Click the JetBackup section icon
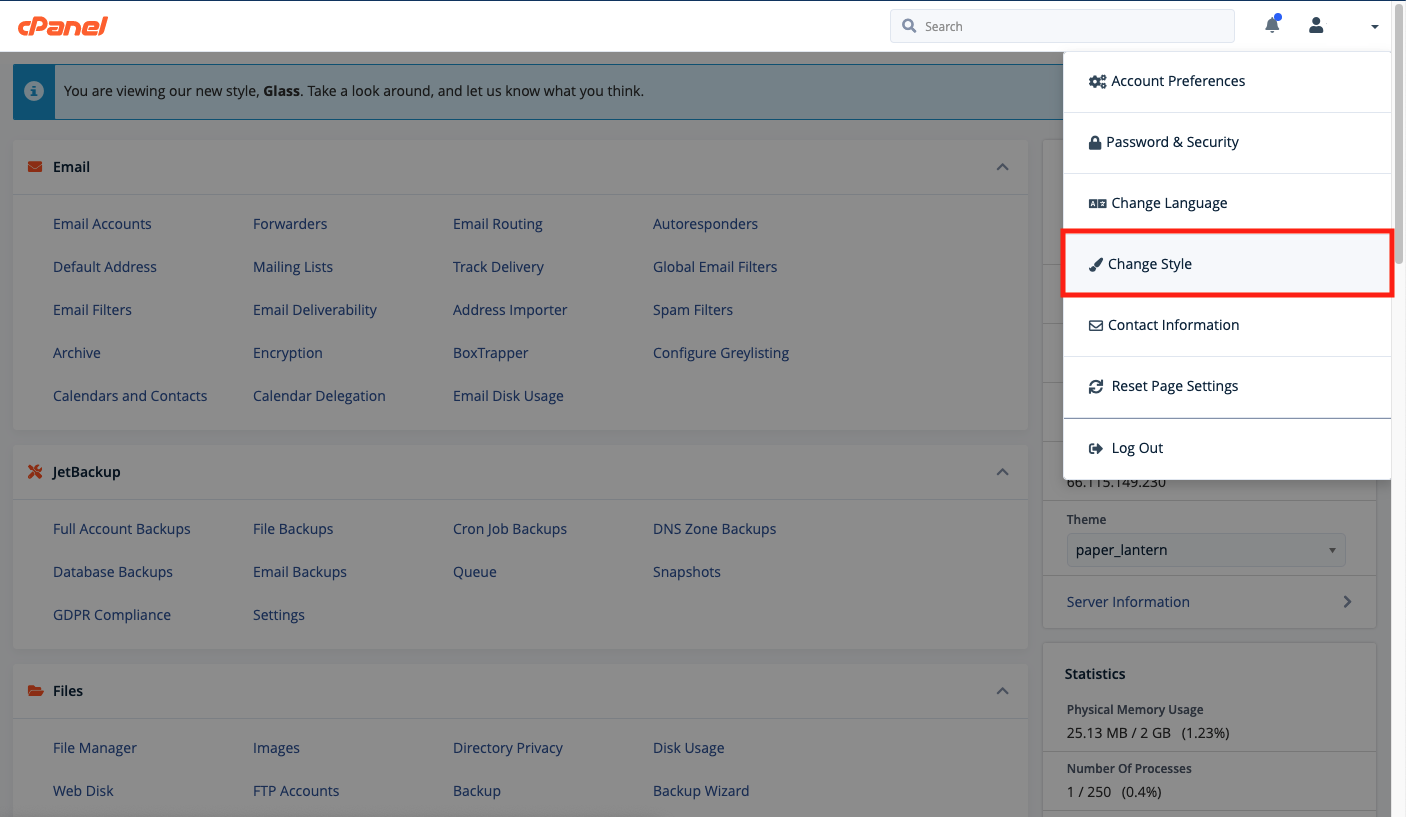The width and height of the screenshot is (1406, 817). (x=35, y=472)
